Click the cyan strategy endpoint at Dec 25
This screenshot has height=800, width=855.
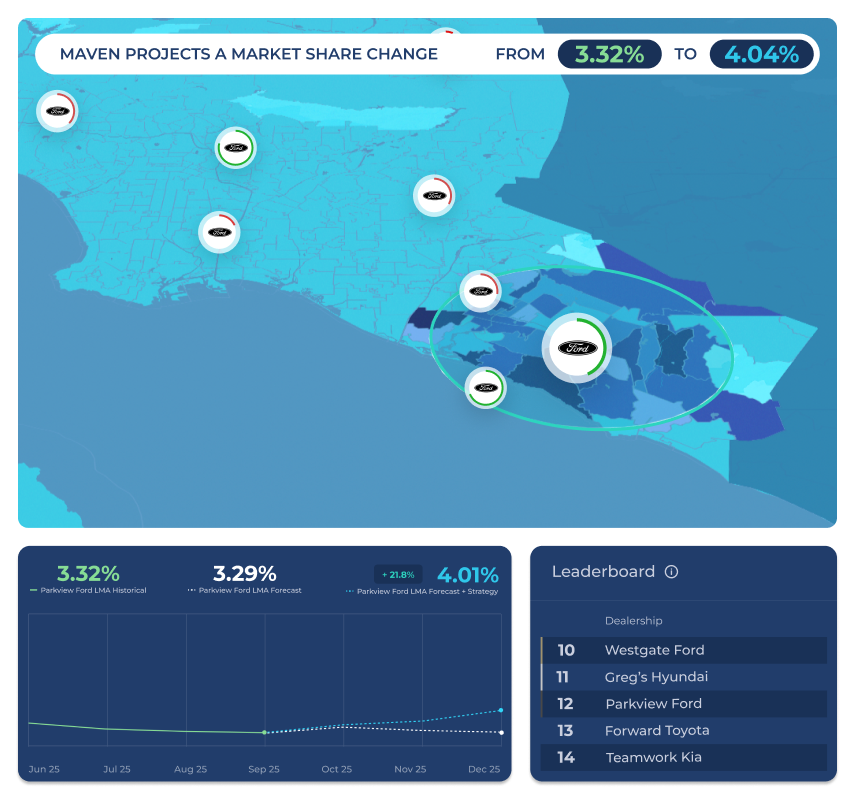[x=501, y=710]
